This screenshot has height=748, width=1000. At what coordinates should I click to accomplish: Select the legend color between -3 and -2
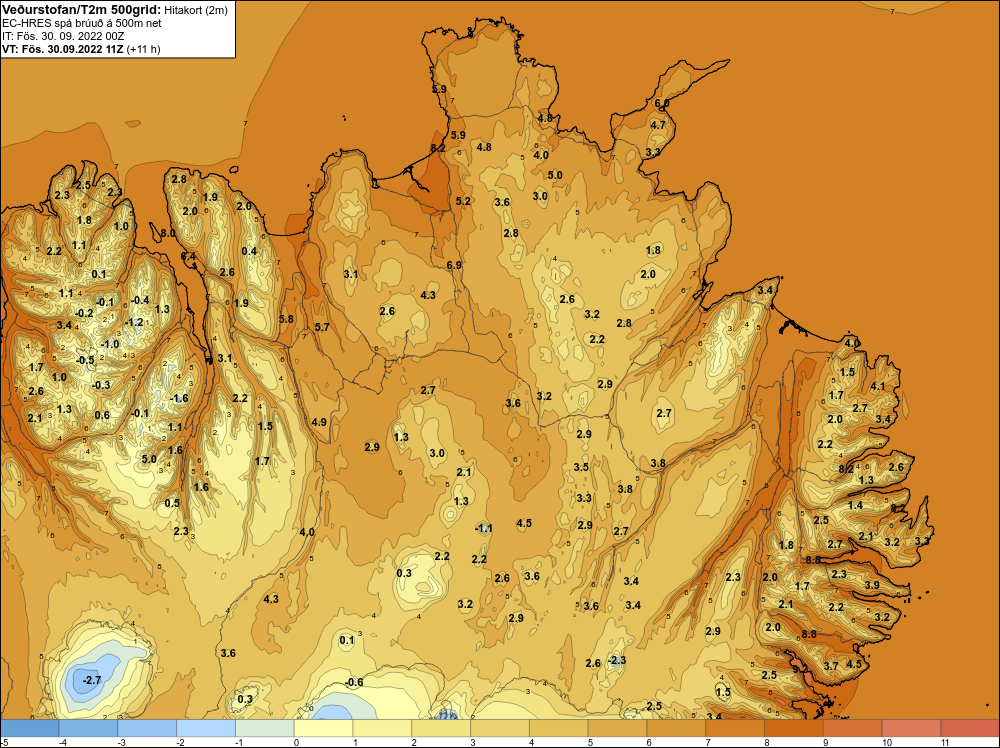point(147,728)
